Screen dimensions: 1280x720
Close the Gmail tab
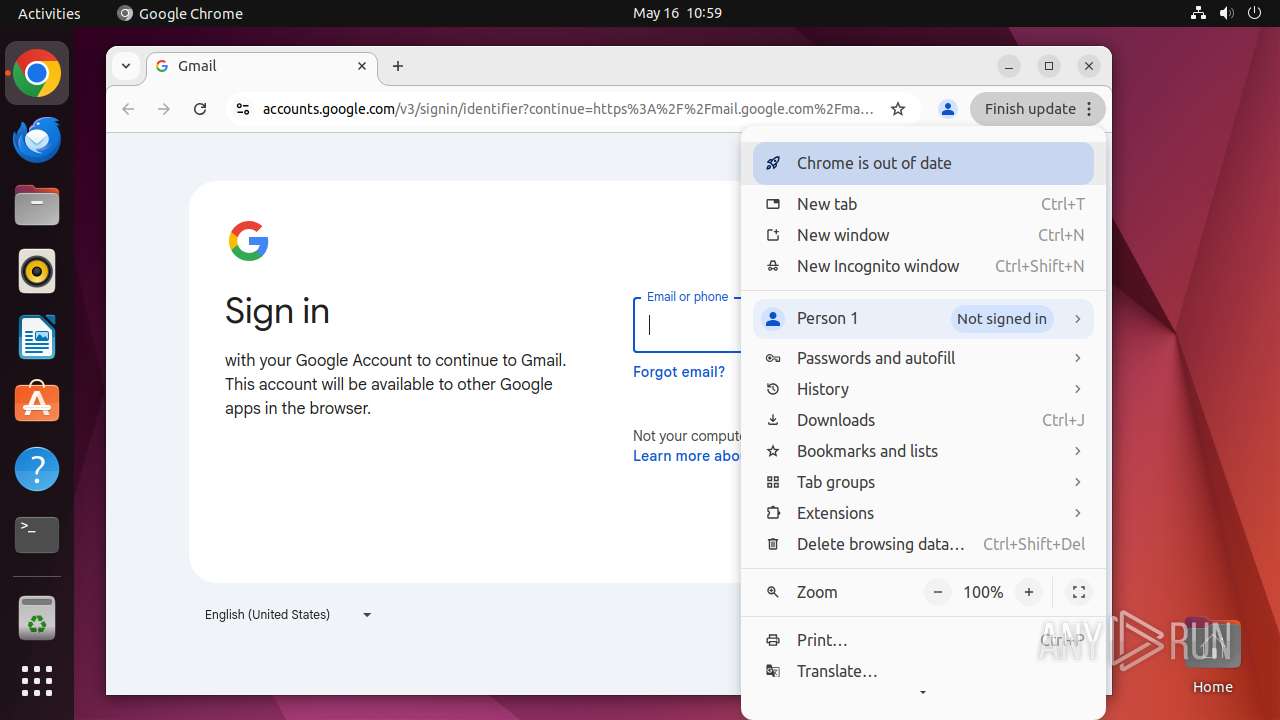[x=362, y=66]
